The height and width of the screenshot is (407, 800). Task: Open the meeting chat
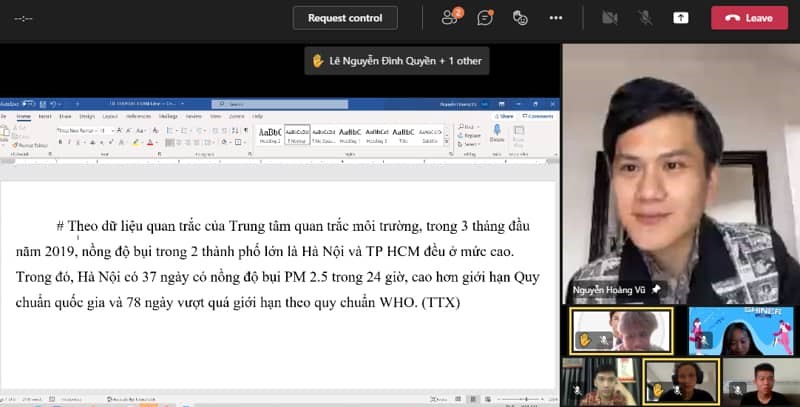point(485,17)
